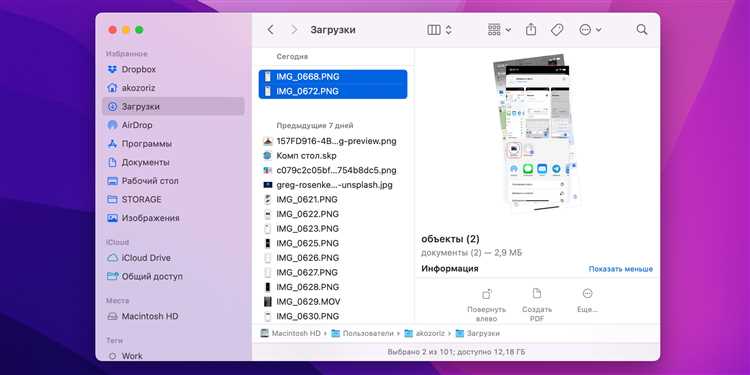
Task: Select file IMG_0622.PNG
Action: (333, 214)
